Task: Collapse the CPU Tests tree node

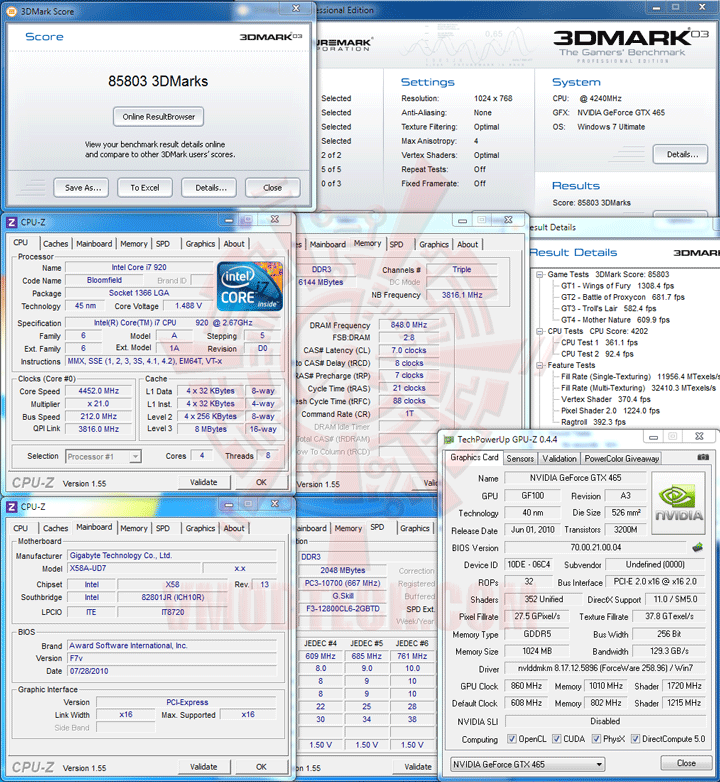Action: point(540,331)
